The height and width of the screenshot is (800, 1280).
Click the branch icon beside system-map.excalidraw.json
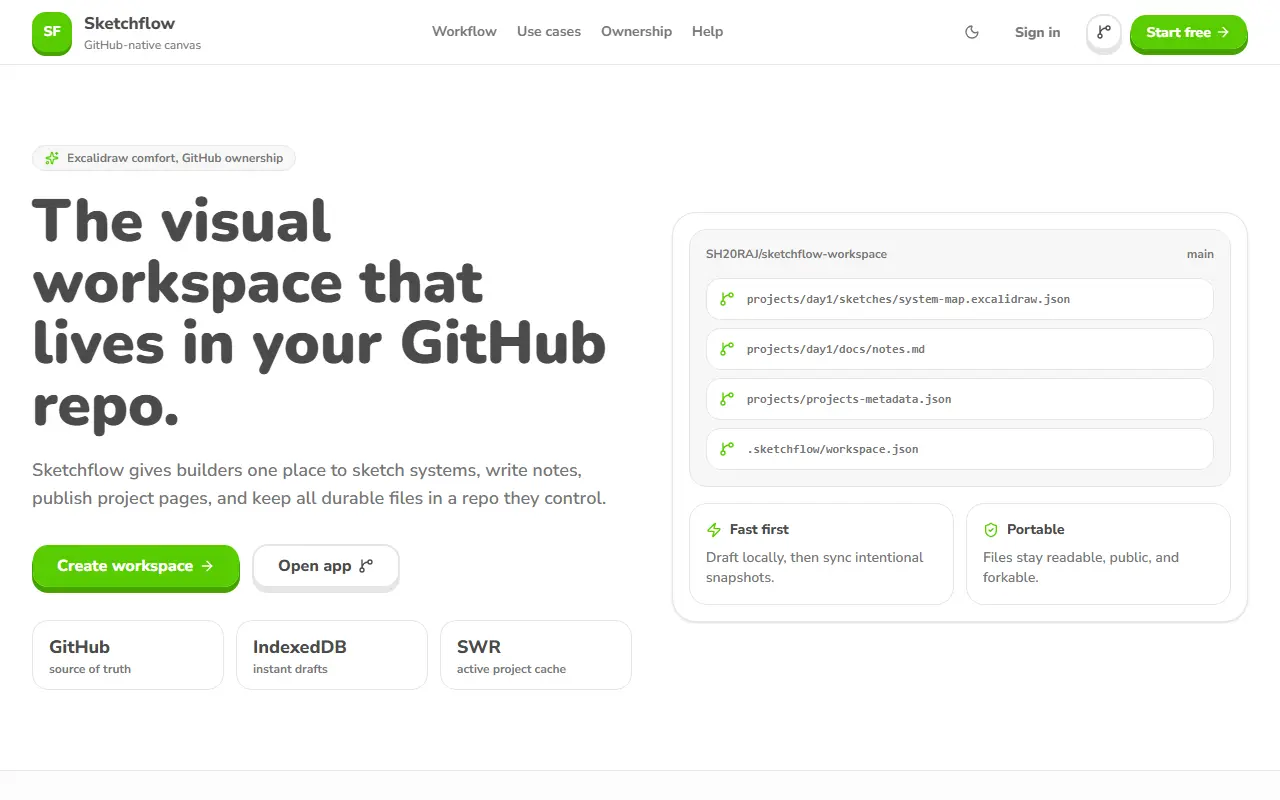pos(727,299)
